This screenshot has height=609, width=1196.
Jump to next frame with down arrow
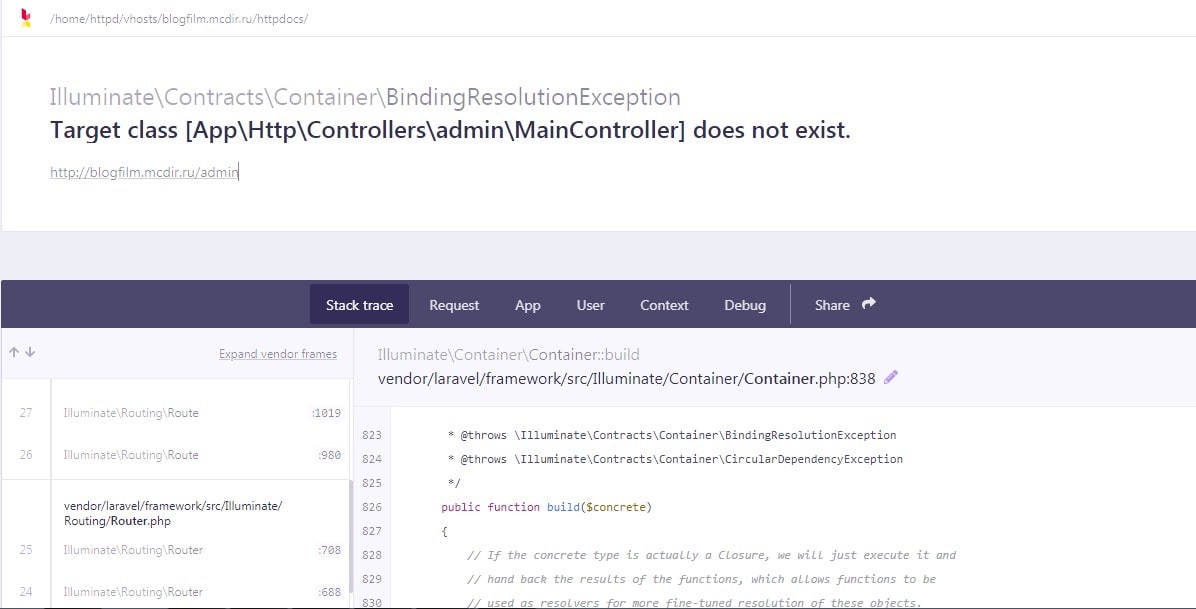30,352
